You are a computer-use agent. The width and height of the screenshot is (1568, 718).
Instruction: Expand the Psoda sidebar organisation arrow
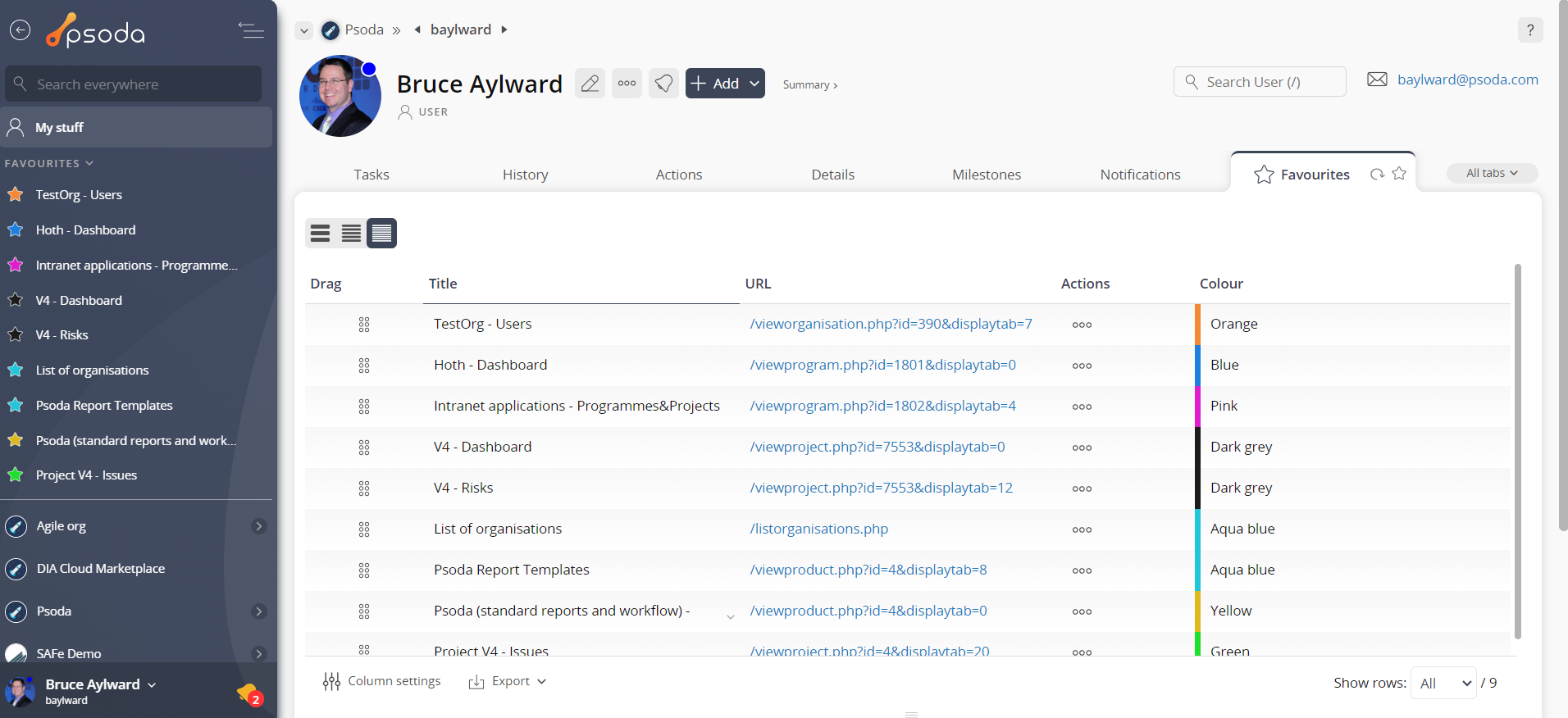(258, 611)
